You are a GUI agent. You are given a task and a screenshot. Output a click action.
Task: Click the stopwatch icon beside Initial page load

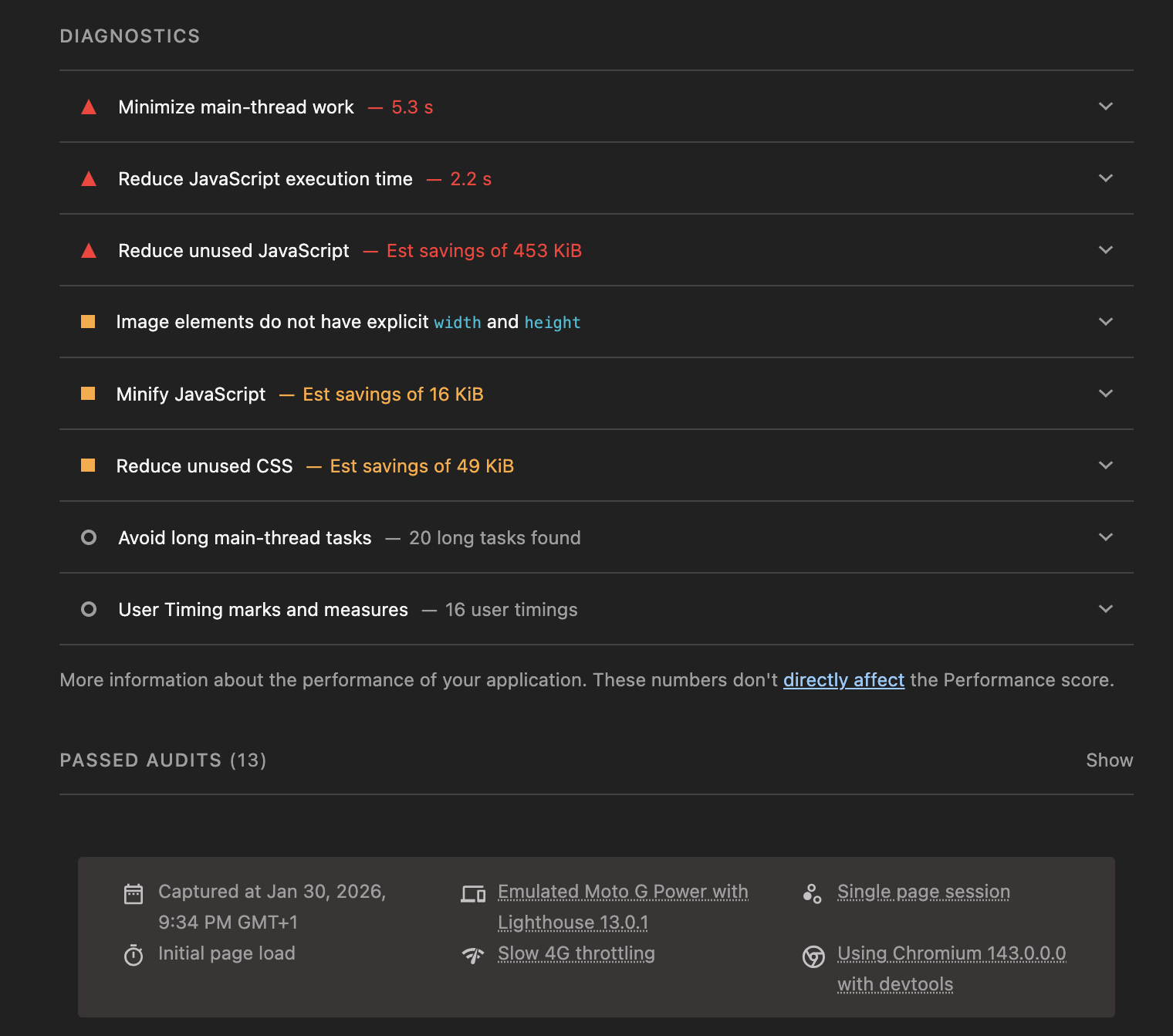134,955
